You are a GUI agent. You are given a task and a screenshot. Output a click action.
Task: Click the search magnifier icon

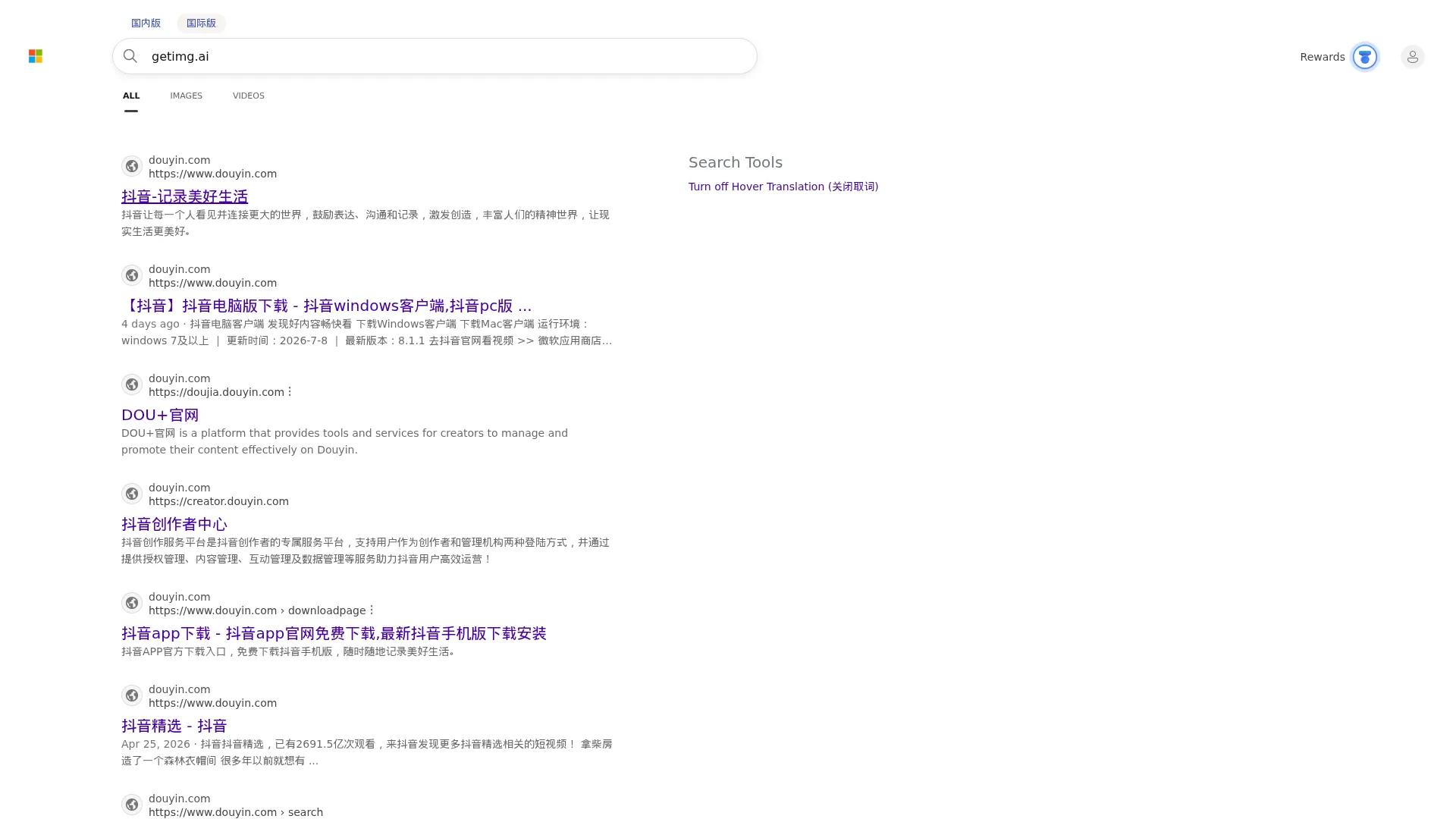[130, 56]
